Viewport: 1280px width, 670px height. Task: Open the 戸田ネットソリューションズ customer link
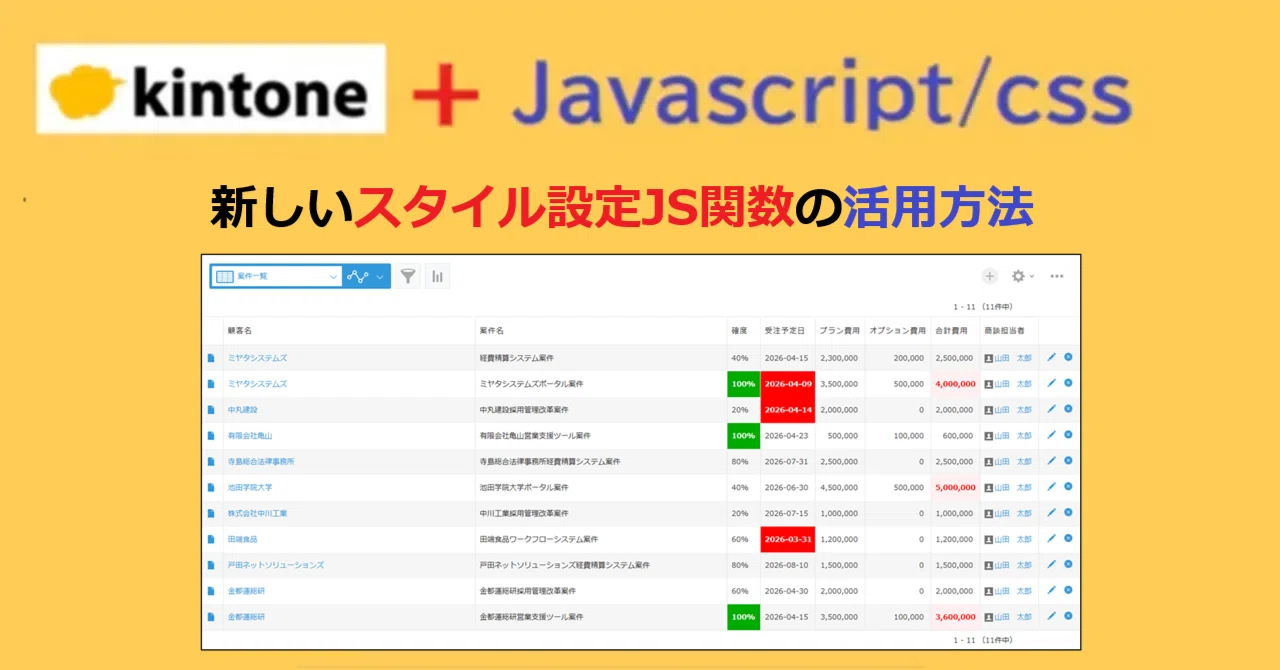tap(276, 565)
